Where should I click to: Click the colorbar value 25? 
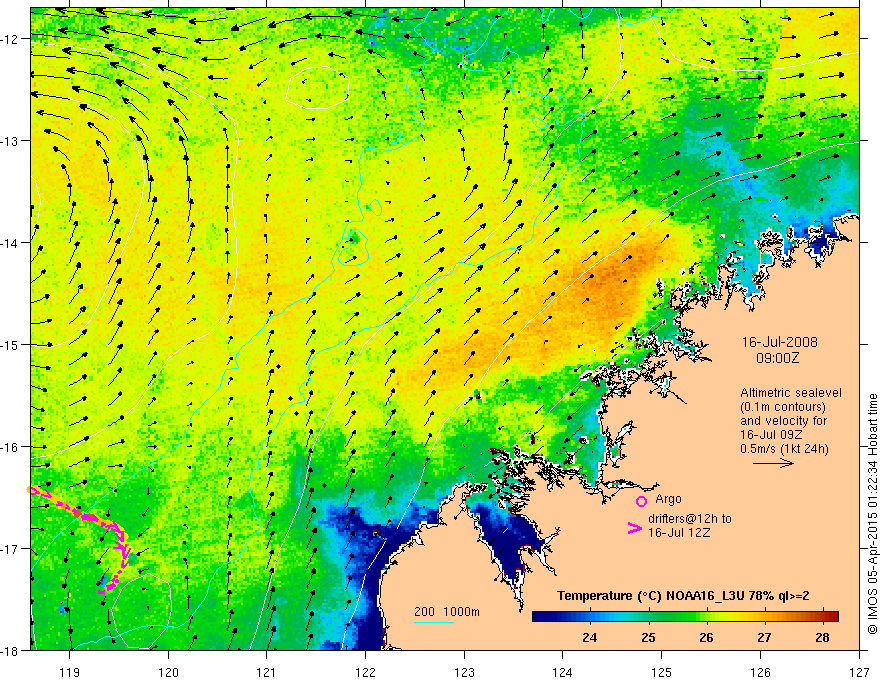click(648, 637)
